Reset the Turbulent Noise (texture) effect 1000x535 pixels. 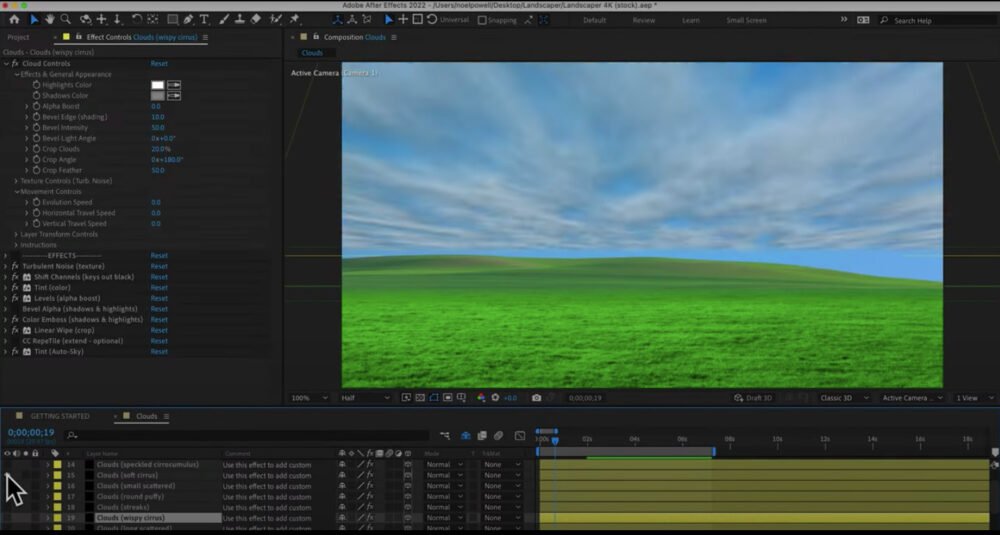pos(159,267)
